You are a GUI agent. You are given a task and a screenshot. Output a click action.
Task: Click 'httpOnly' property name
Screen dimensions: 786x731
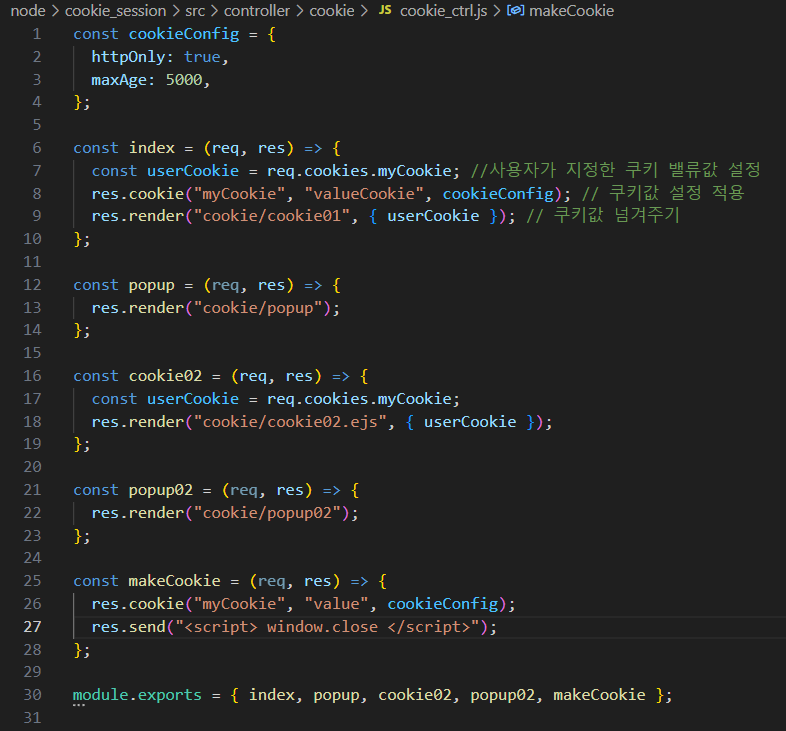point(128,57)
